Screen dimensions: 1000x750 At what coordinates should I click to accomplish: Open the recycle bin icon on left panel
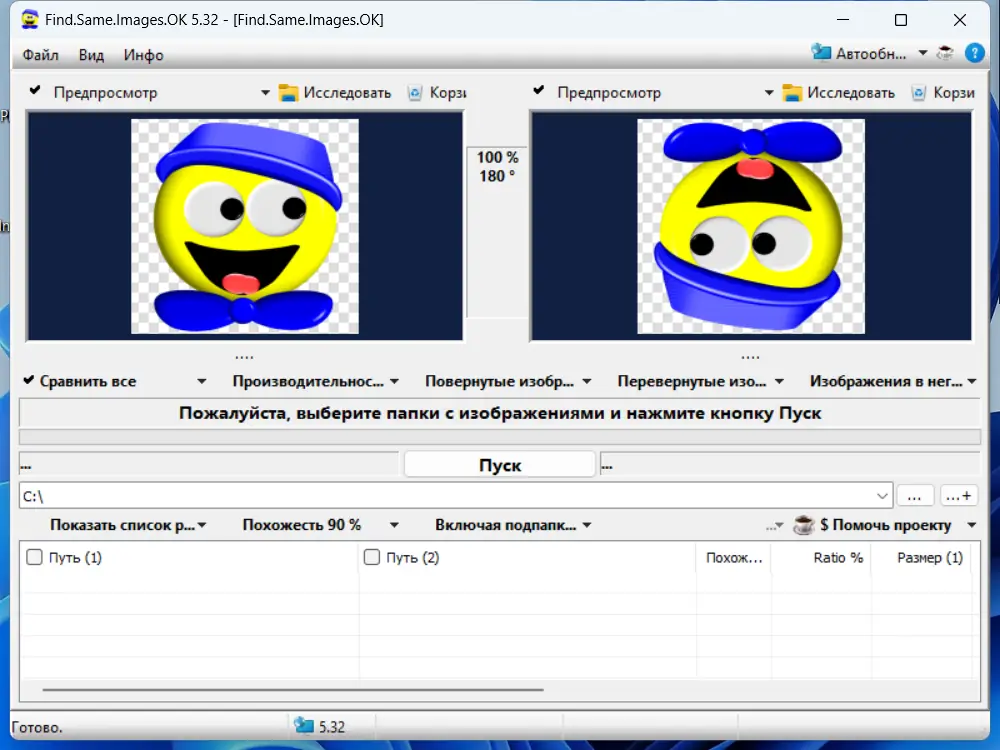coord(414,92)
